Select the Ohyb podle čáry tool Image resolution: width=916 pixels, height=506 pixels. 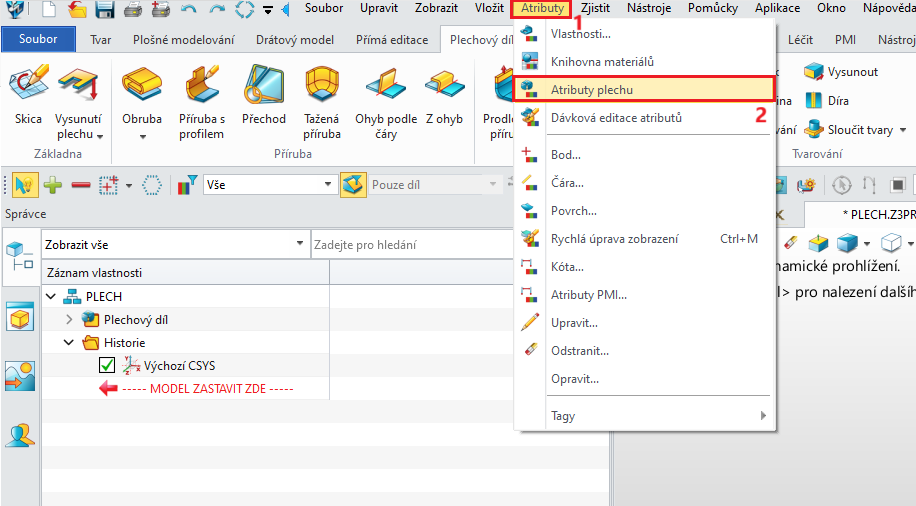point(386,103)
